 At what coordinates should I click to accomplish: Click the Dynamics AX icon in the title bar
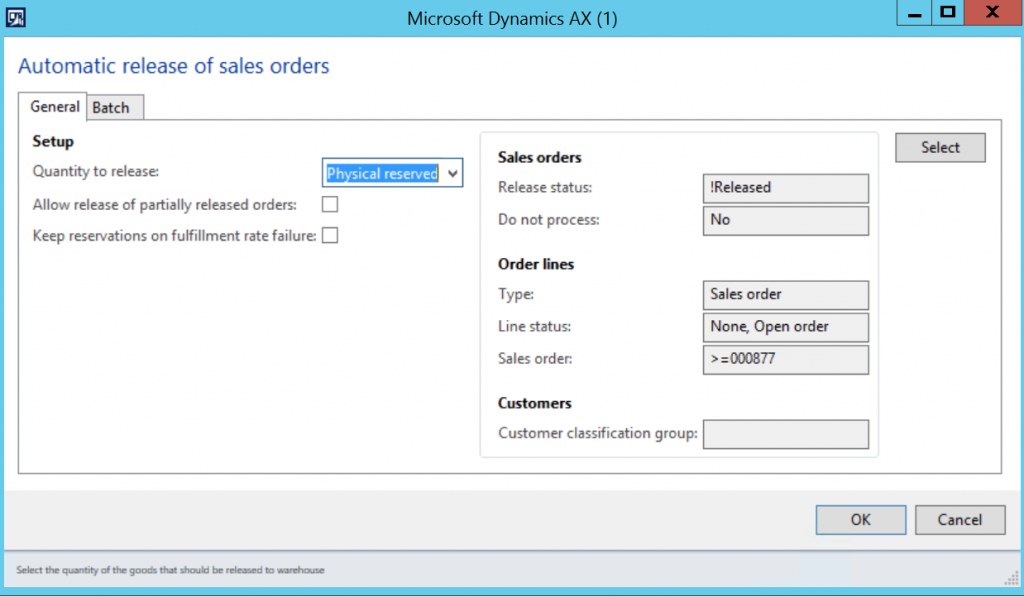[14, 14]
